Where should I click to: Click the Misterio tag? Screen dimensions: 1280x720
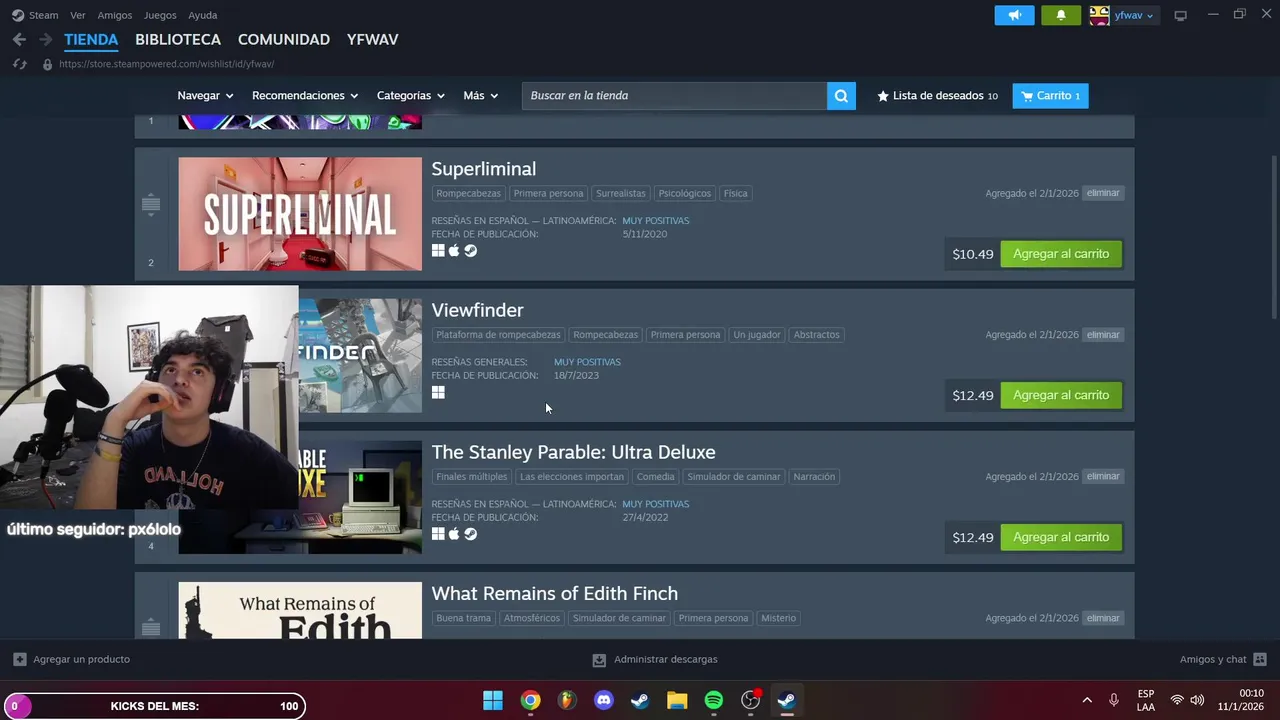778,618
